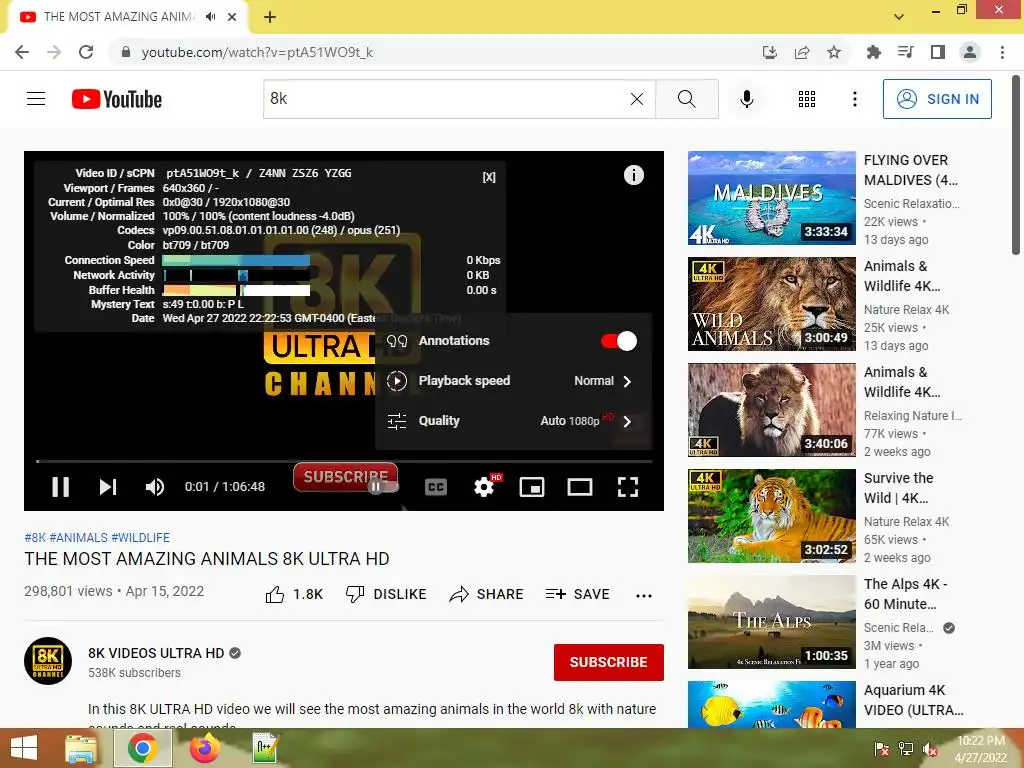Enter full screen mode
1024x768 pixels.
pos(628,487)
